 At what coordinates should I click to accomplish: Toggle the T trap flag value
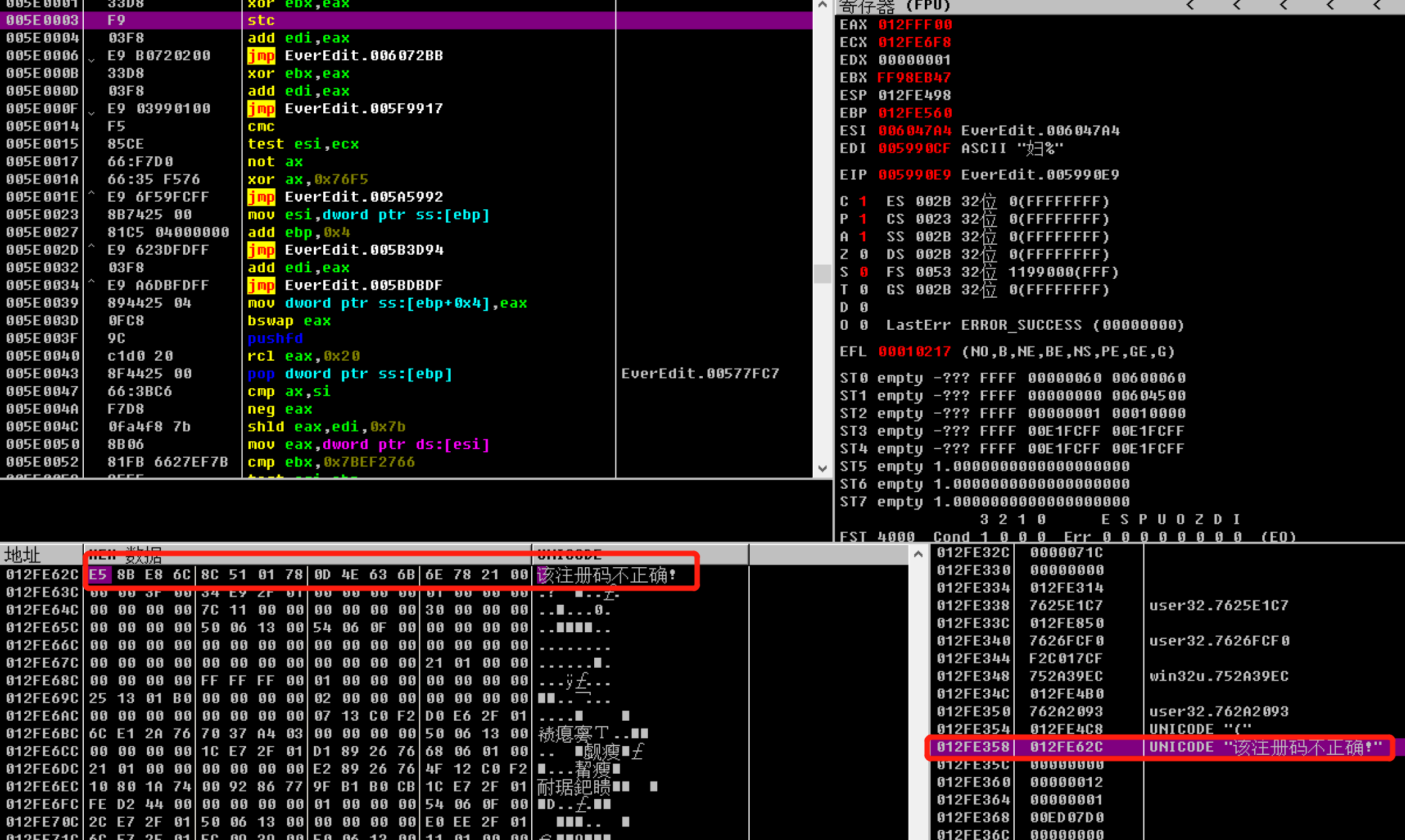(864, 290)
